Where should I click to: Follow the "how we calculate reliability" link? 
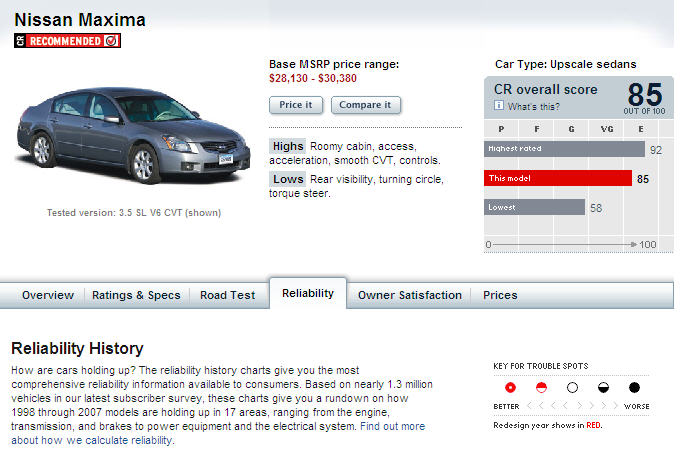(92, 440)
